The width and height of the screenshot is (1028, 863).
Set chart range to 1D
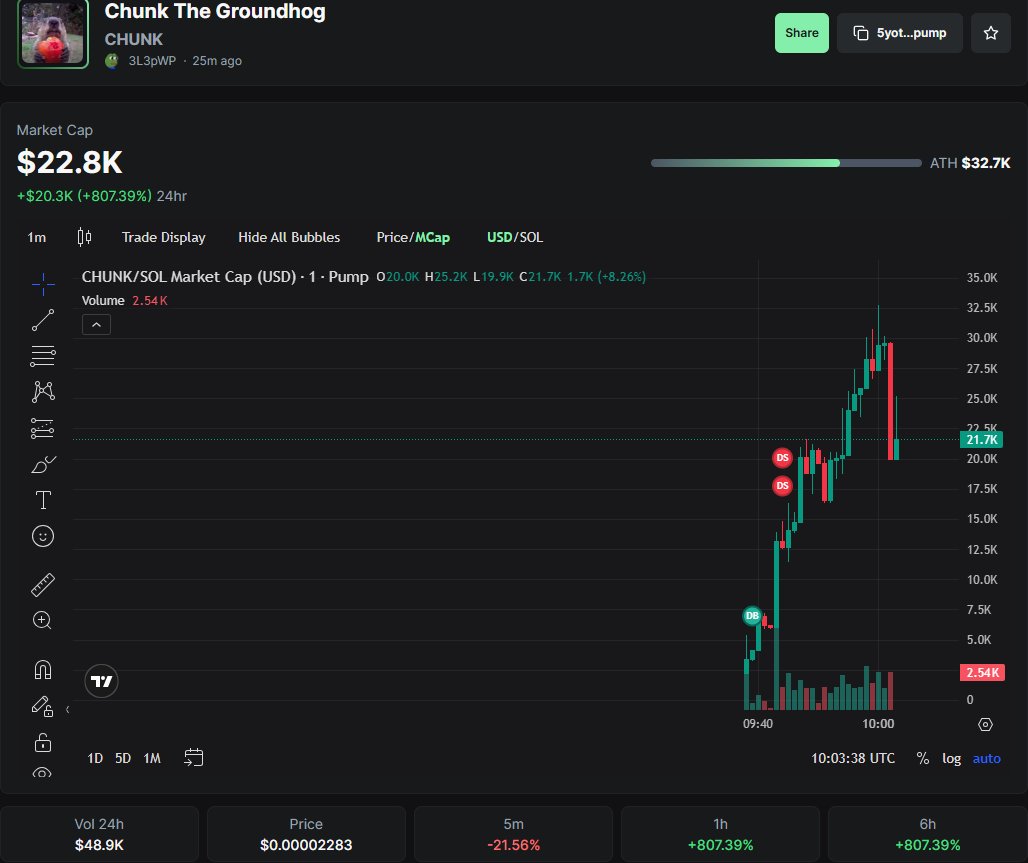(95, 758)
